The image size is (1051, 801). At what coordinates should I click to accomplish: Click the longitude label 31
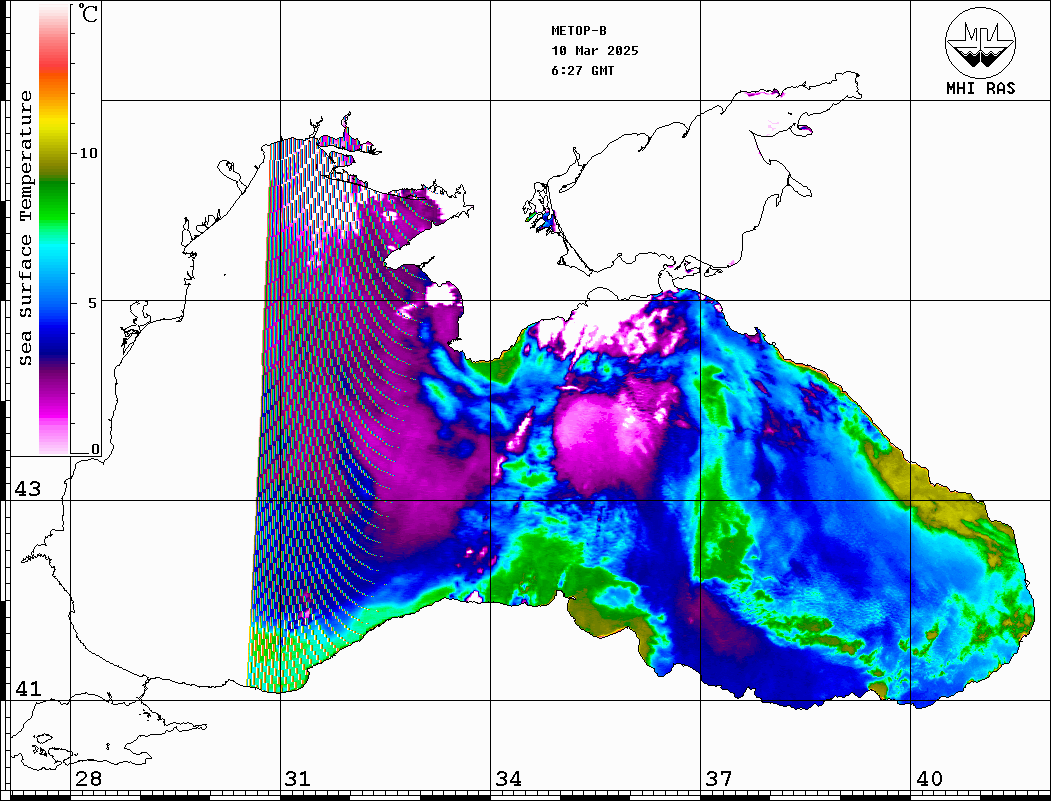click(297, 779)
